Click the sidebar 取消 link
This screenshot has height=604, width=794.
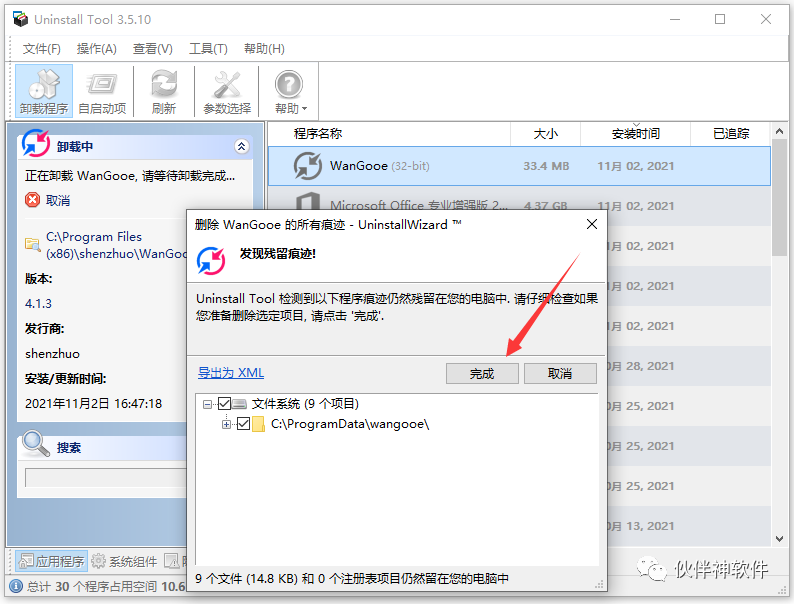(58, 200)
